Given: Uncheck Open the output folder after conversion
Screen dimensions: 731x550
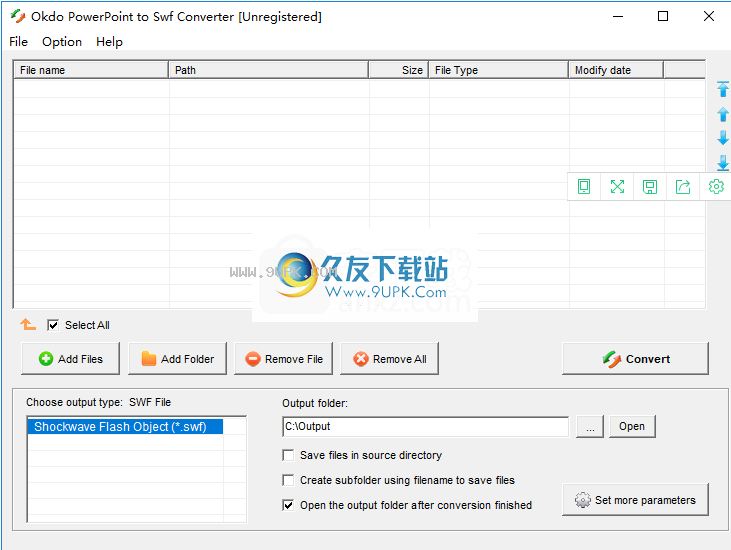Looking at the screenshot, I should (288, 505).
